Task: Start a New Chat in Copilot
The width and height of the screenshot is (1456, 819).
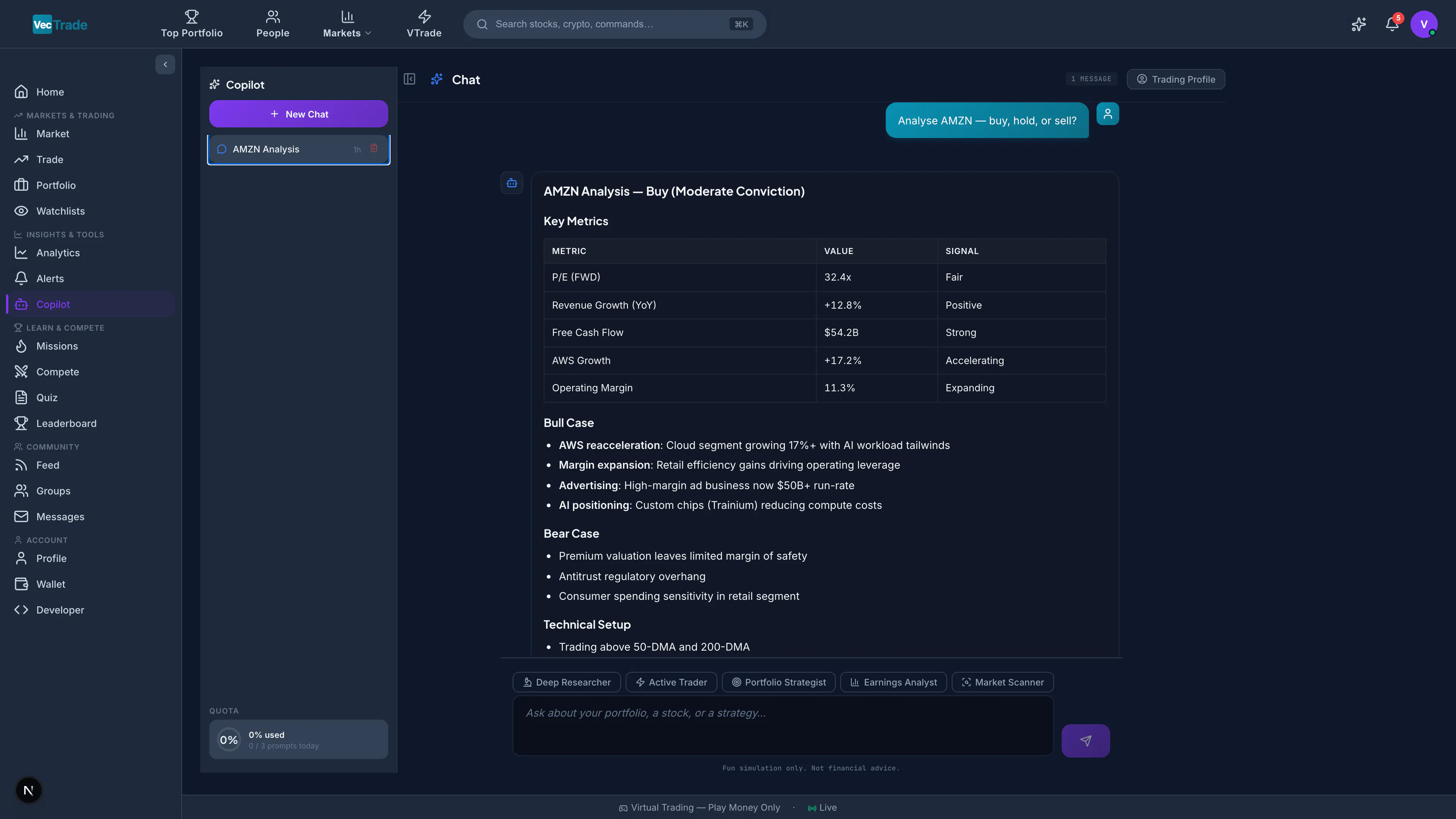Action: point(298,114)
